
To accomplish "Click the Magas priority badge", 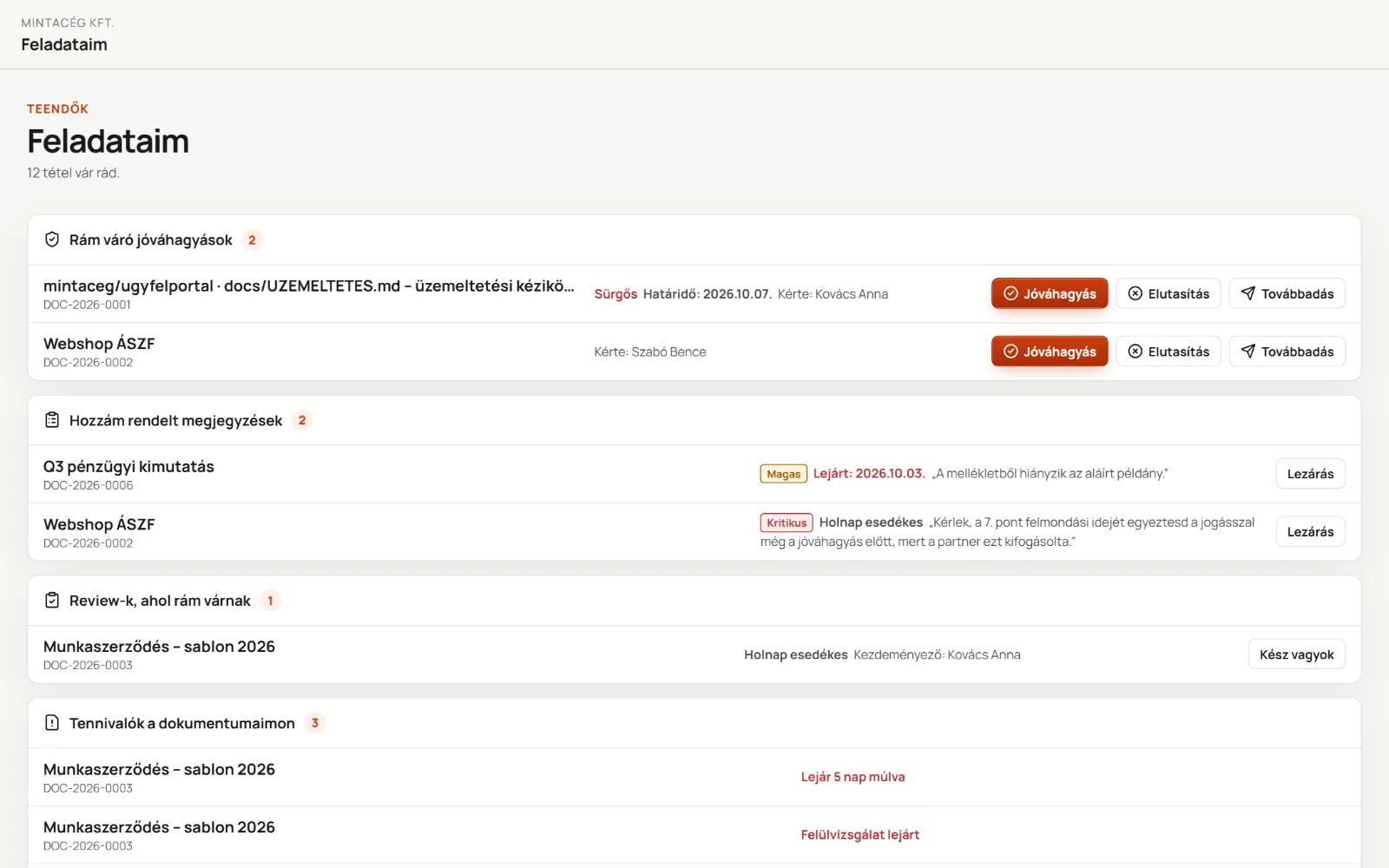I will 784,474.
